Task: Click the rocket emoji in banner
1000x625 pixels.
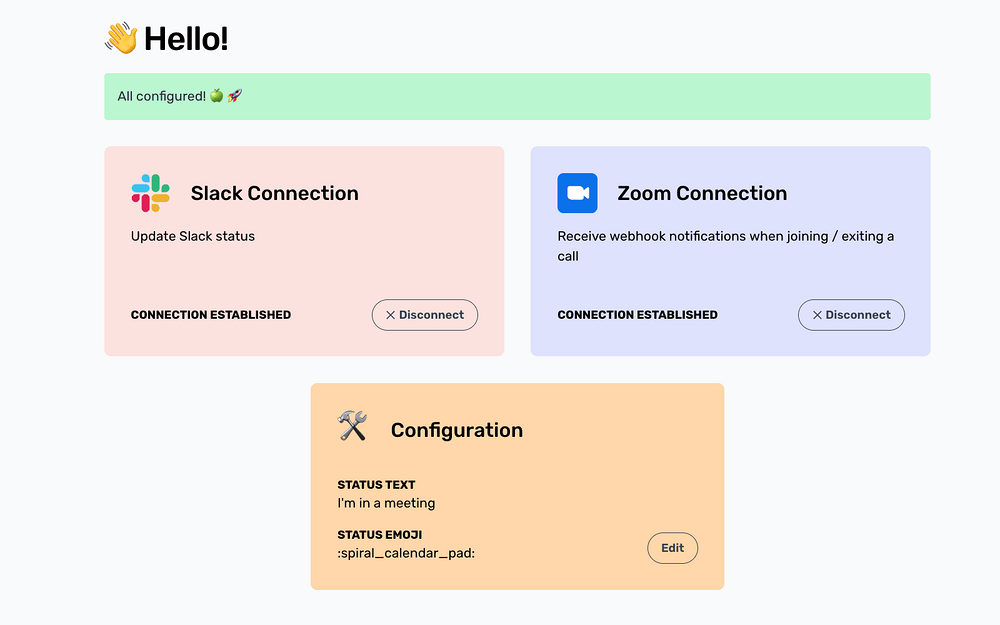Action: tap(235, 96)
